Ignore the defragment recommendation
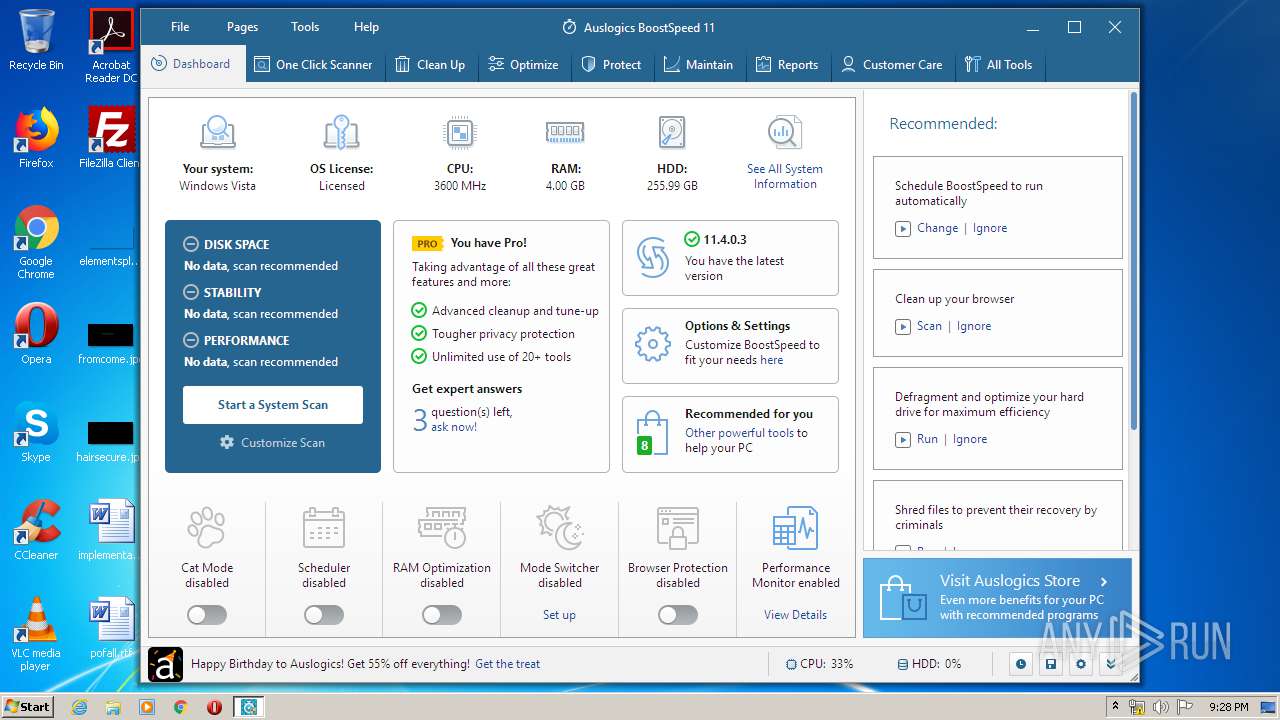The height and width of the screenshot is (720, 1280). pyautogui.click(x=970, y=439)
